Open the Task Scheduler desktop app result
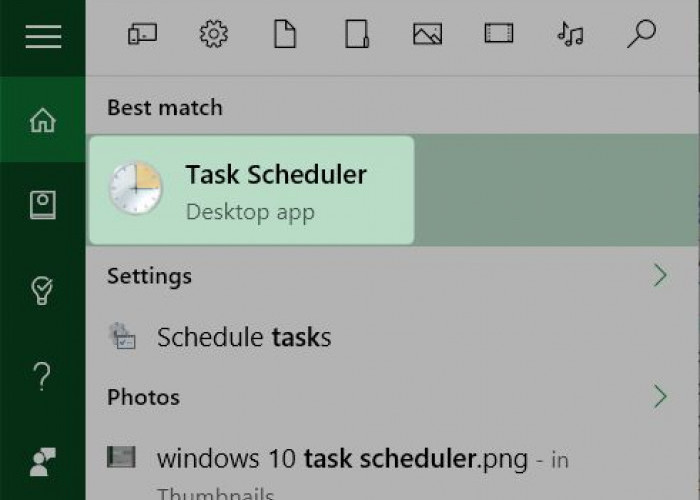 point(276,190)
